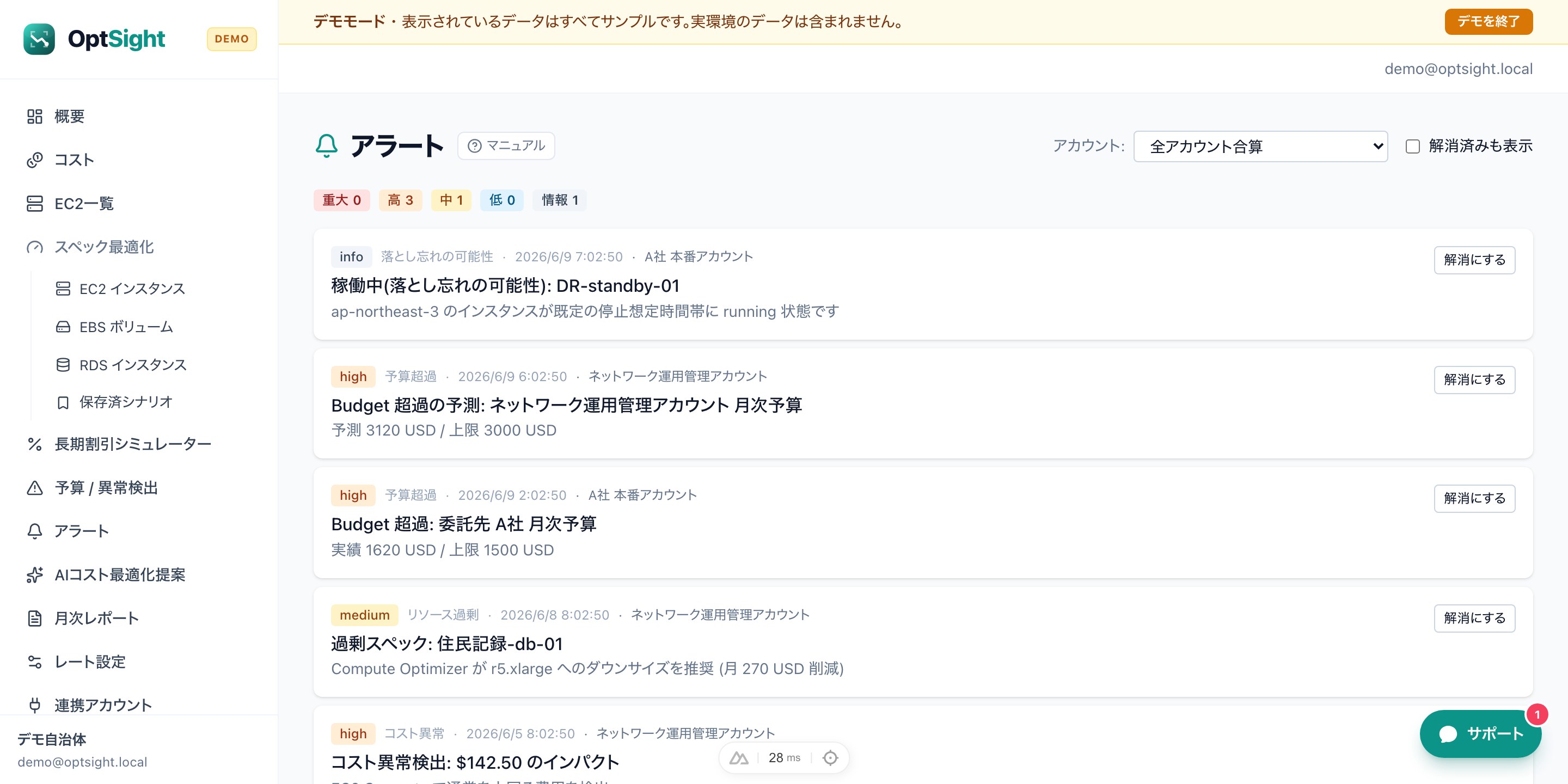Open the サポート chat button
The height and width of the screenshot is (784, 1568).
pyautogui.click(x=1480, y=734)
